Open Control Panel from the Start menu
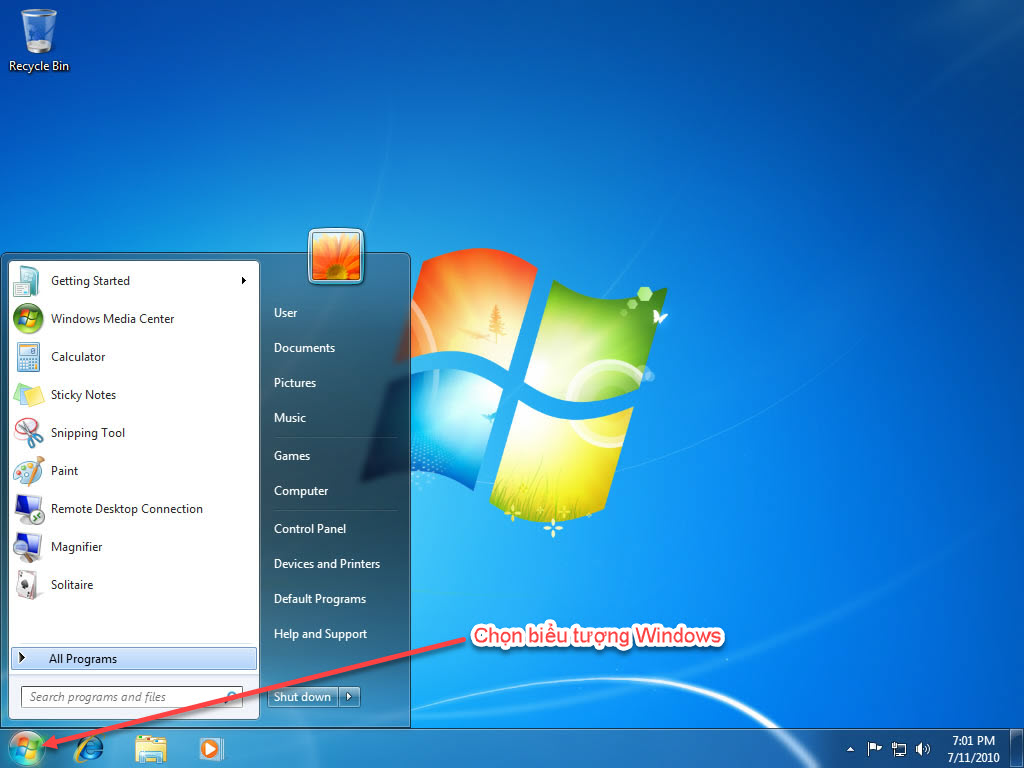Image resolution: width=1024 pixels, height=768 pixels. coord(310,529)
